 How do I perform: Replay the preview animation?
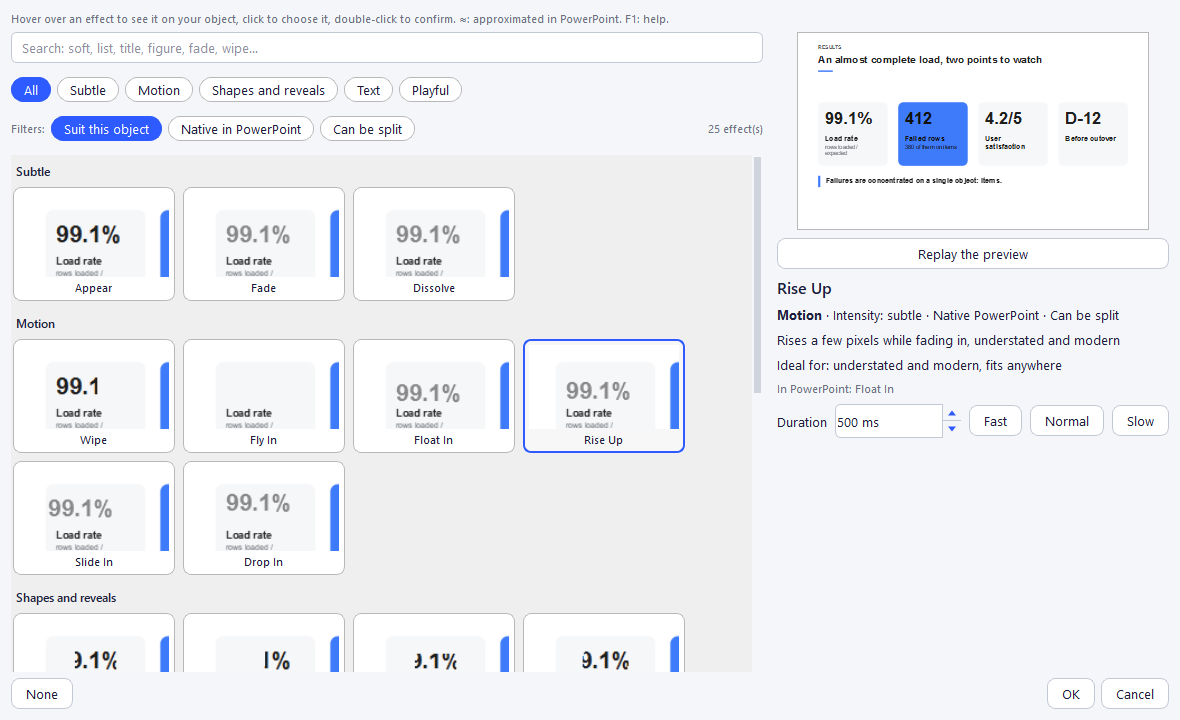[x=973, y=254]
